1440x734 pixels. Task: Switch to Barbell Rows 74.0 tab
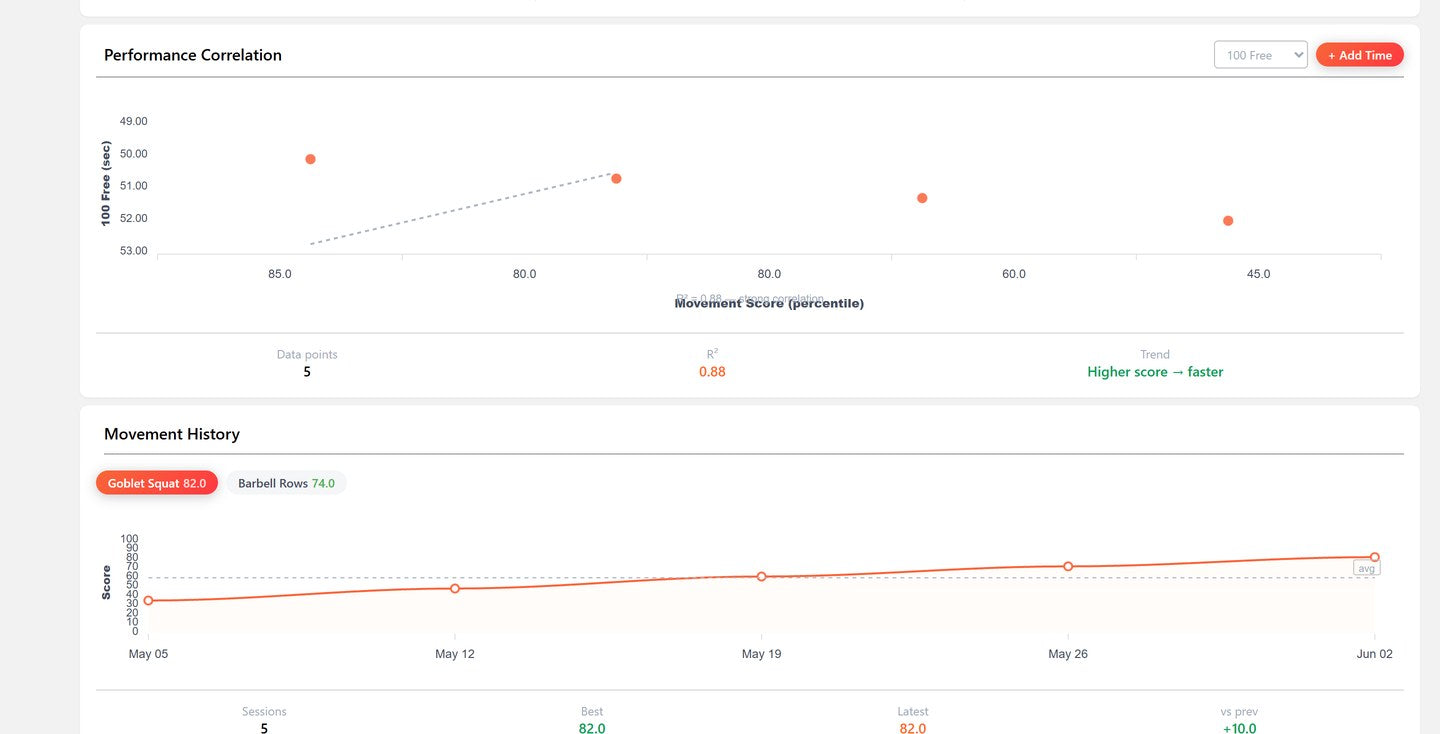(x=286, y=483)
